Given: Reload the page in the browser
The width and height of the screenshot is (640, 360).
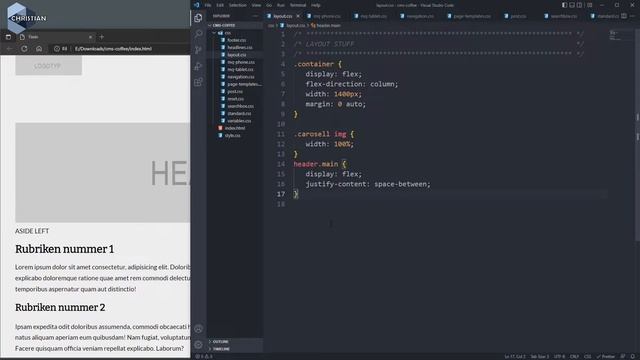Looking at the screenshot, I should [24, 49].
